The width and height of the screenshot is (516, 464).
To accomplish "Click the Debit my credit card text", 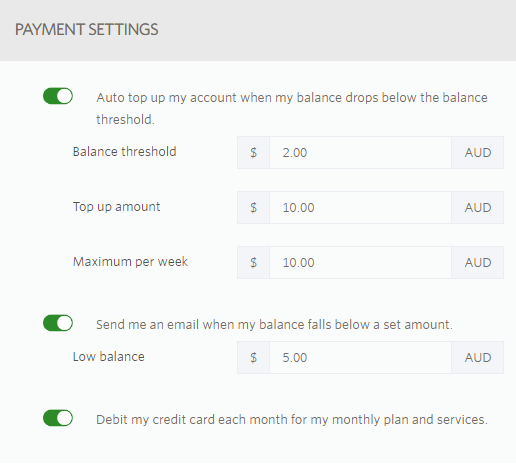I will coord(292,420).
